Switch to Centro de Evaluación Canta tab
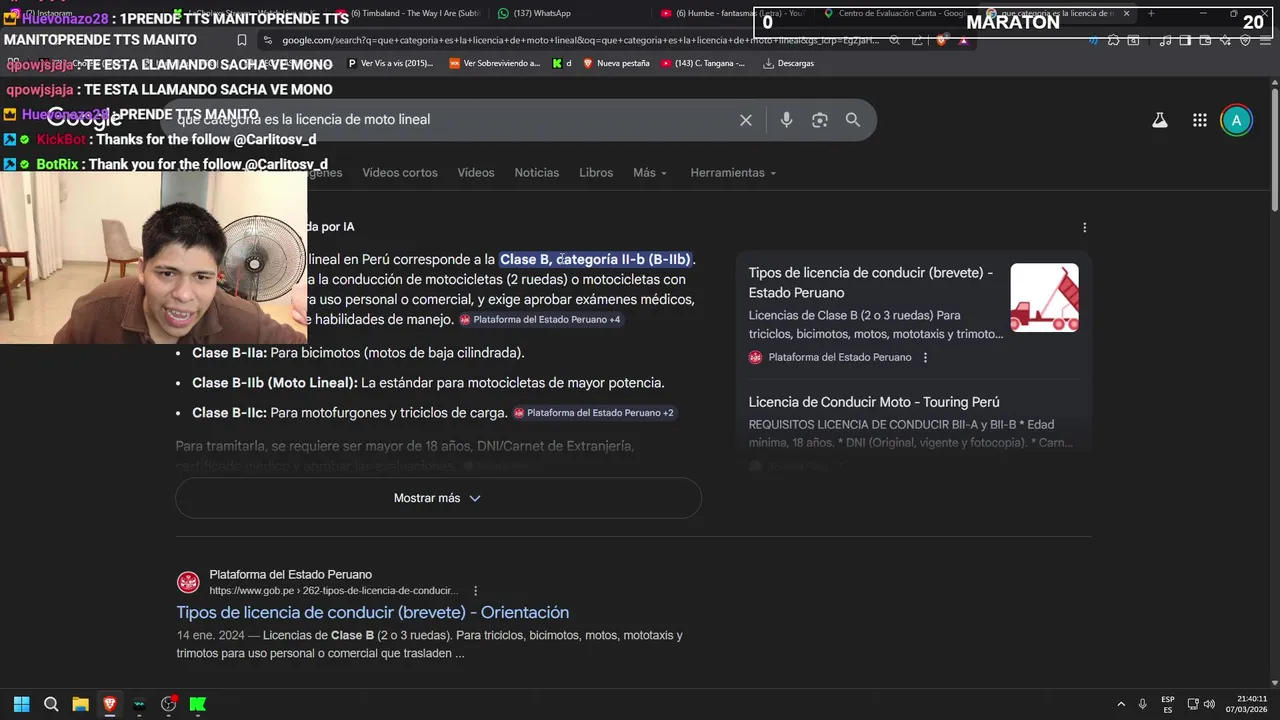 pos(895,13)
